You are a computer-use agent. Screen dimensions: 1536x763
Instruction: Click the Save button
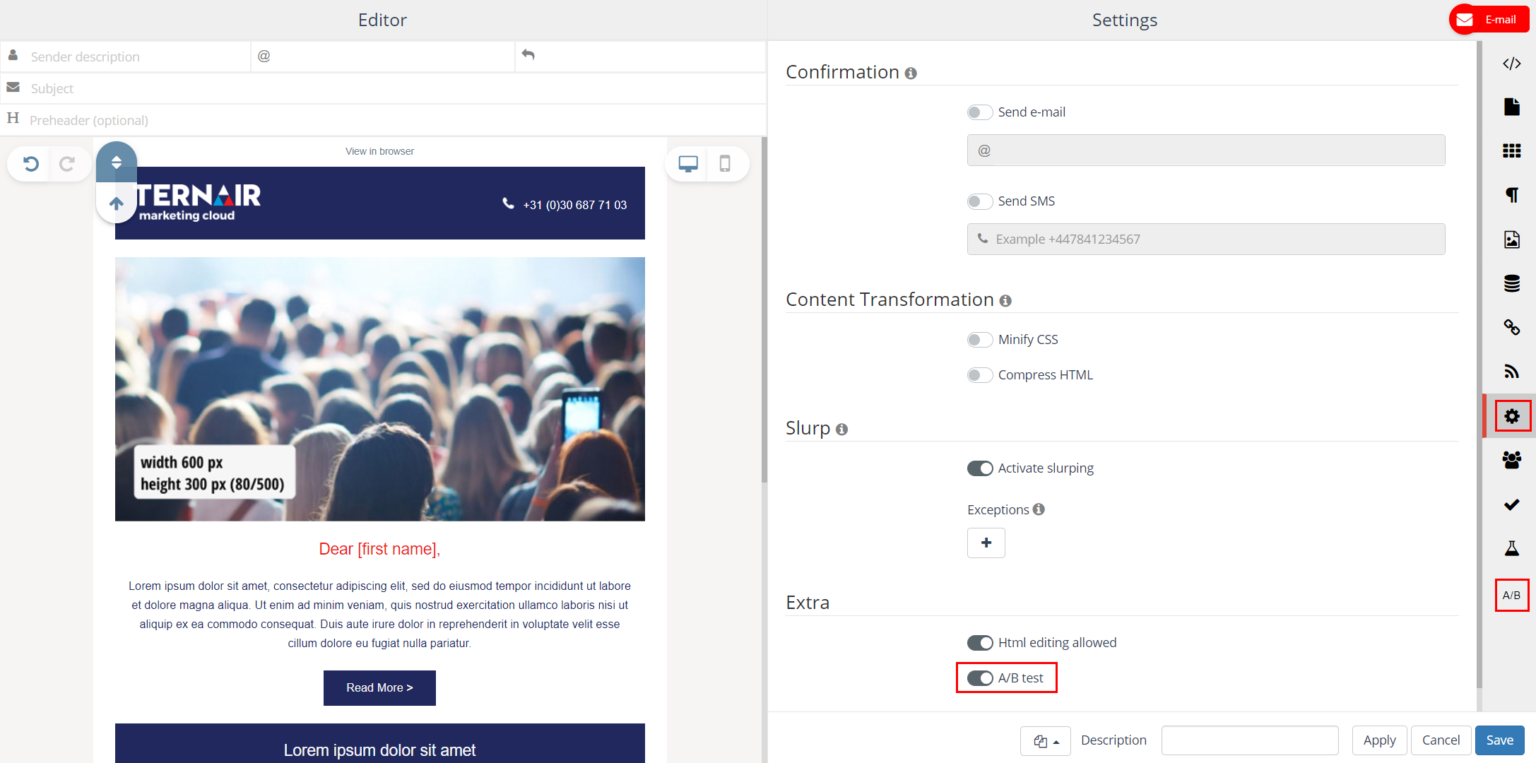point(1499,740)
